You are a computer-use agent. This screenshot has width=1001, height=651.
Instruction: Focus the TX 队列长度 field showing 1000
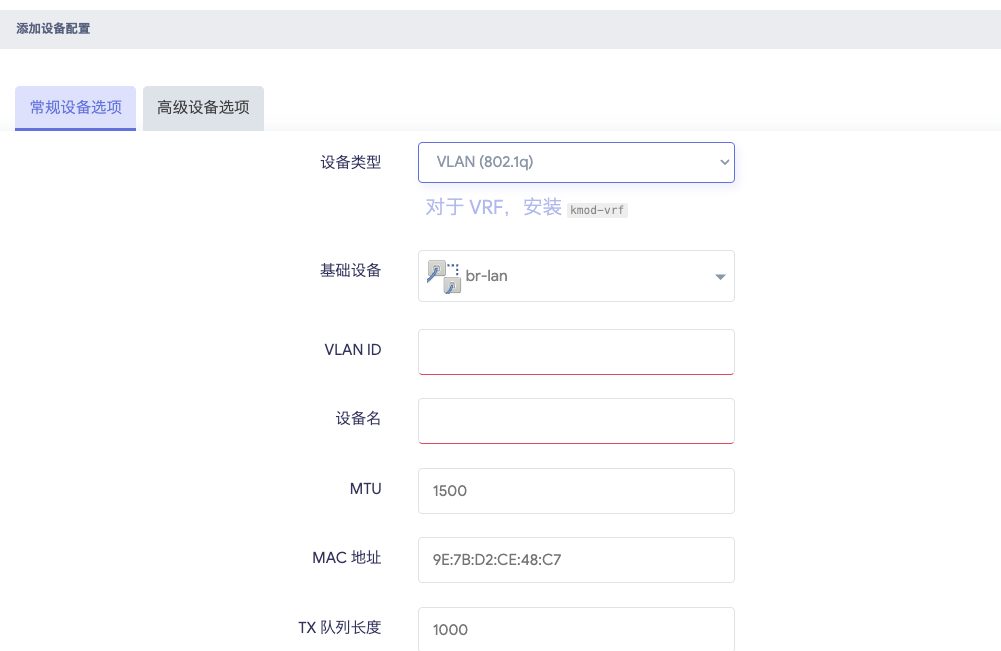pyautogui.click(x=576, y=629)
